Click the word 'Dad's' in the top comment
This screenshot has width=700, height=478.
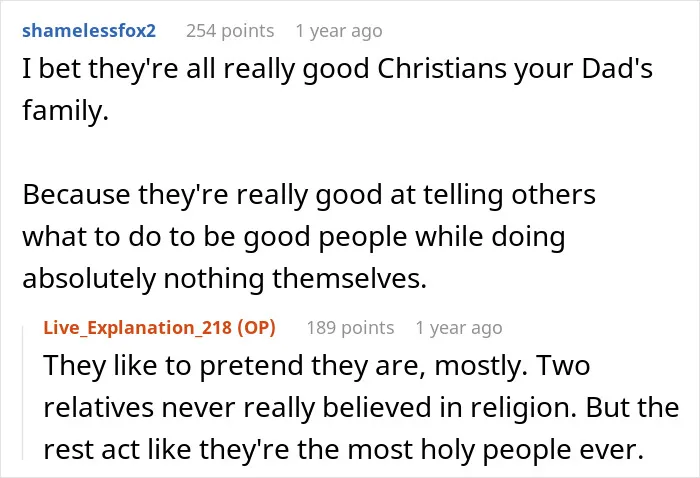tap(617, 69)
